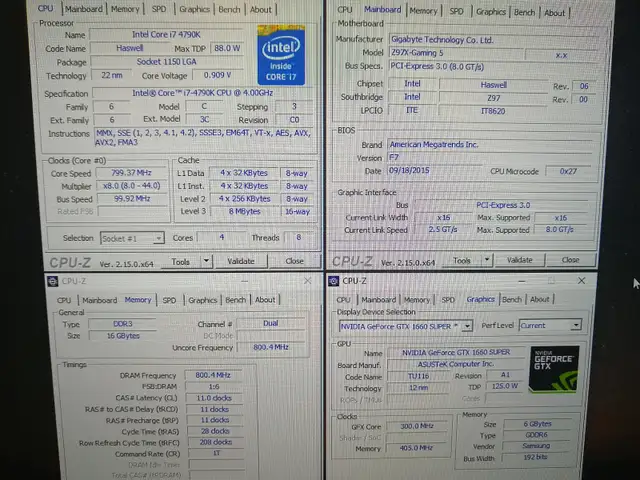Open Graphics tab in processor window
Screen dimensions: 640x480
(194, 9)
